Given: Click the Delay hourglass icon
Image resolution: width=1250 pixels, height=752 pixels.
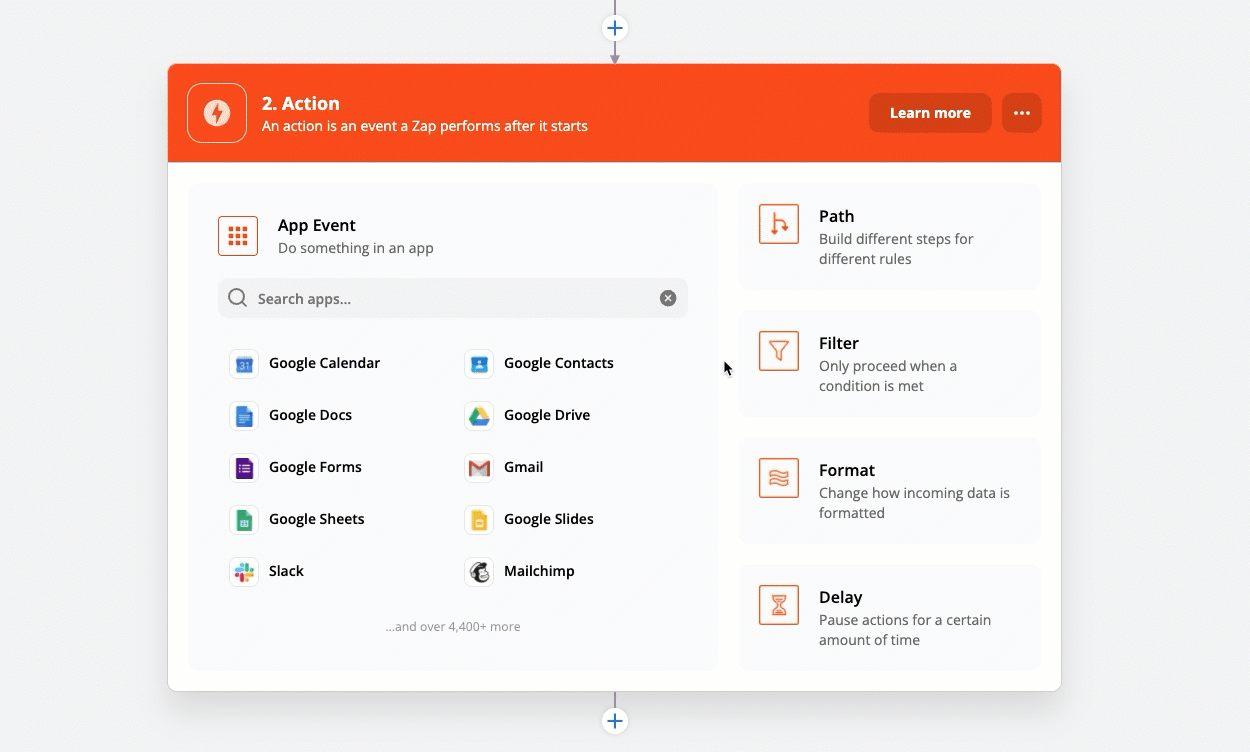Looking at the screenshot, I should point(779,605).
